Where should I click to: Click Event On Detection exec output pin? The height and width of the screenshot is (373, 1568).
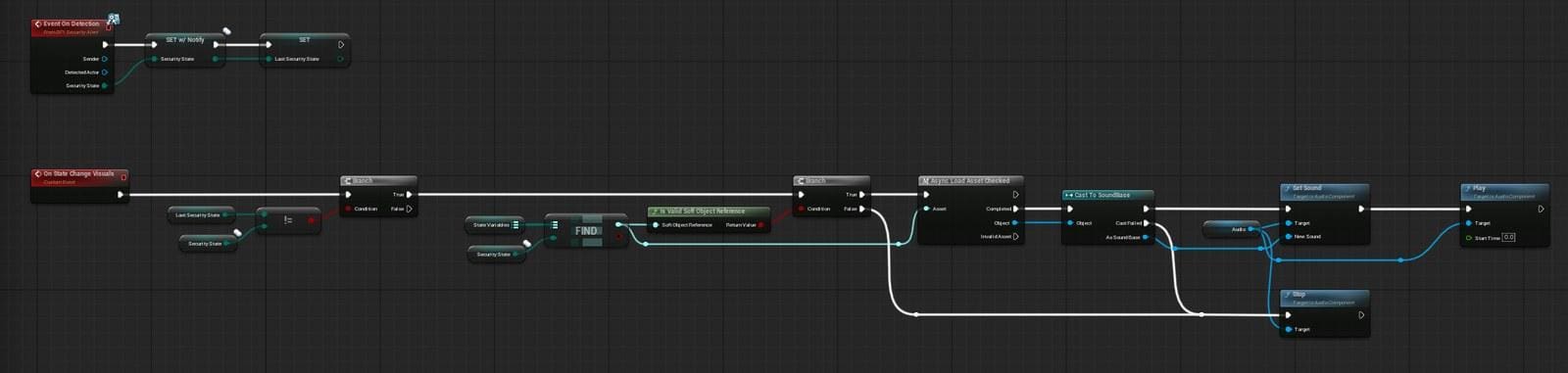[x=105, y=44]
